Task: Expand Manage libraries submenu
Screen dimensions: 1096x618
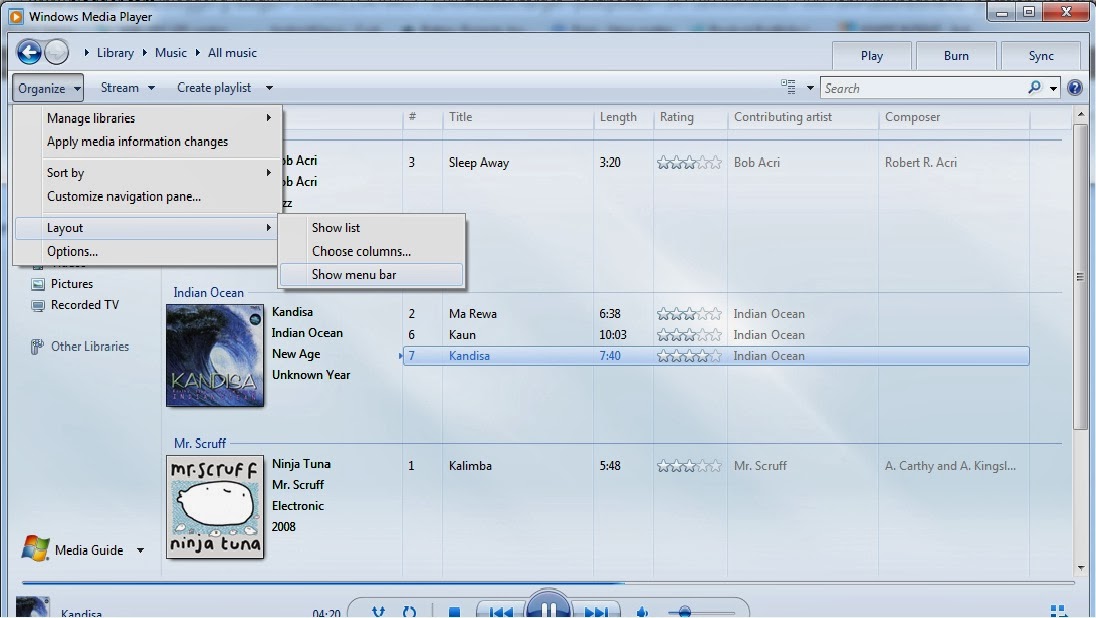Action: click(x=147, y=118)
